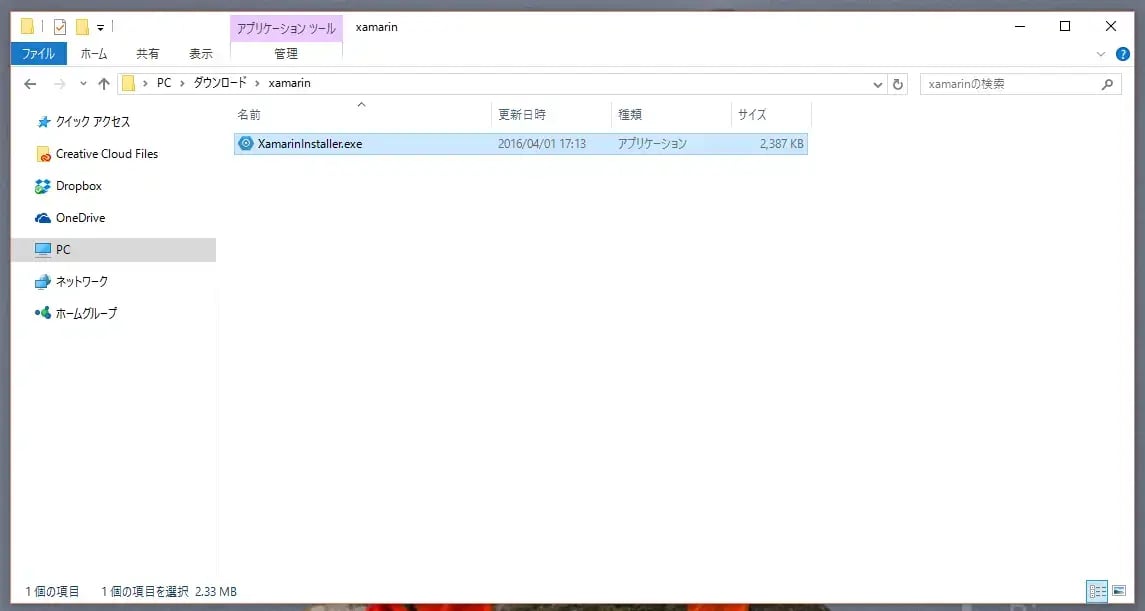Click the ネットワーク network icon

43,281
